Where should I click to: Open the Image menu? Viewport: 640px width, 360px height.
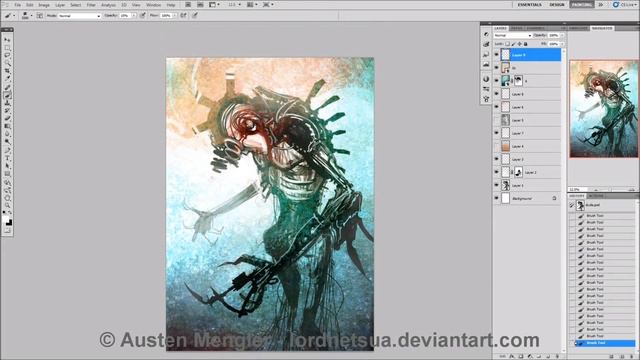pos(44,5)
